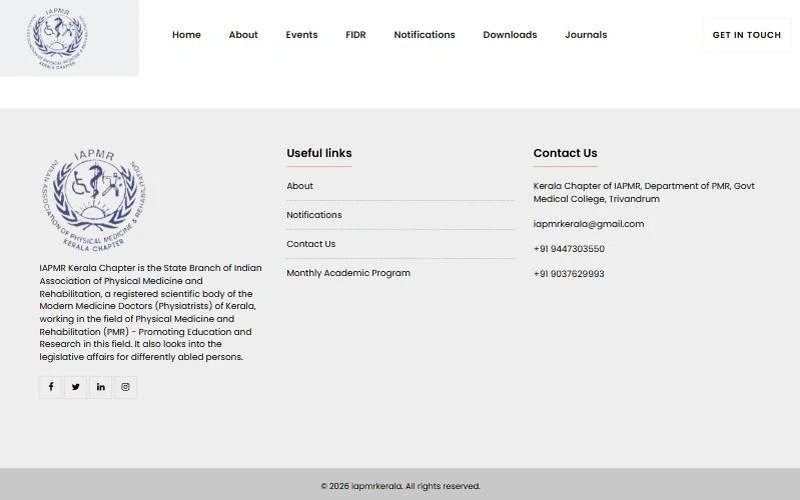Open the About menu item in the header

243,35
